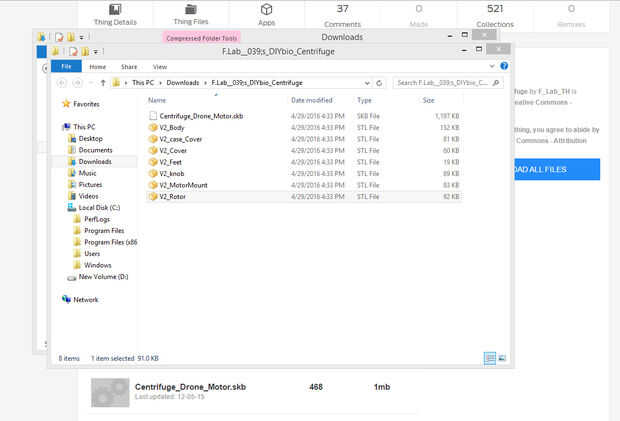Sort by Type column header
The image size is (620, 421).
point(364,100)
